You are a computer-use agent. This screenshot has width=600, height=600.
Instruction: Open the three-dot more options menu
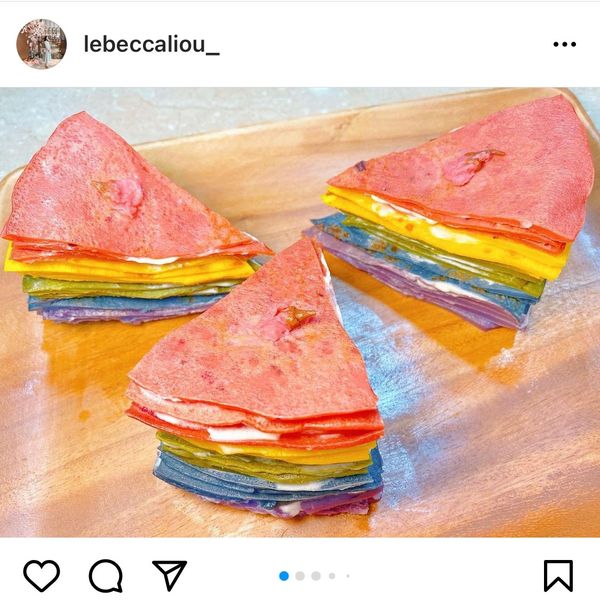[x=564, y=44]
